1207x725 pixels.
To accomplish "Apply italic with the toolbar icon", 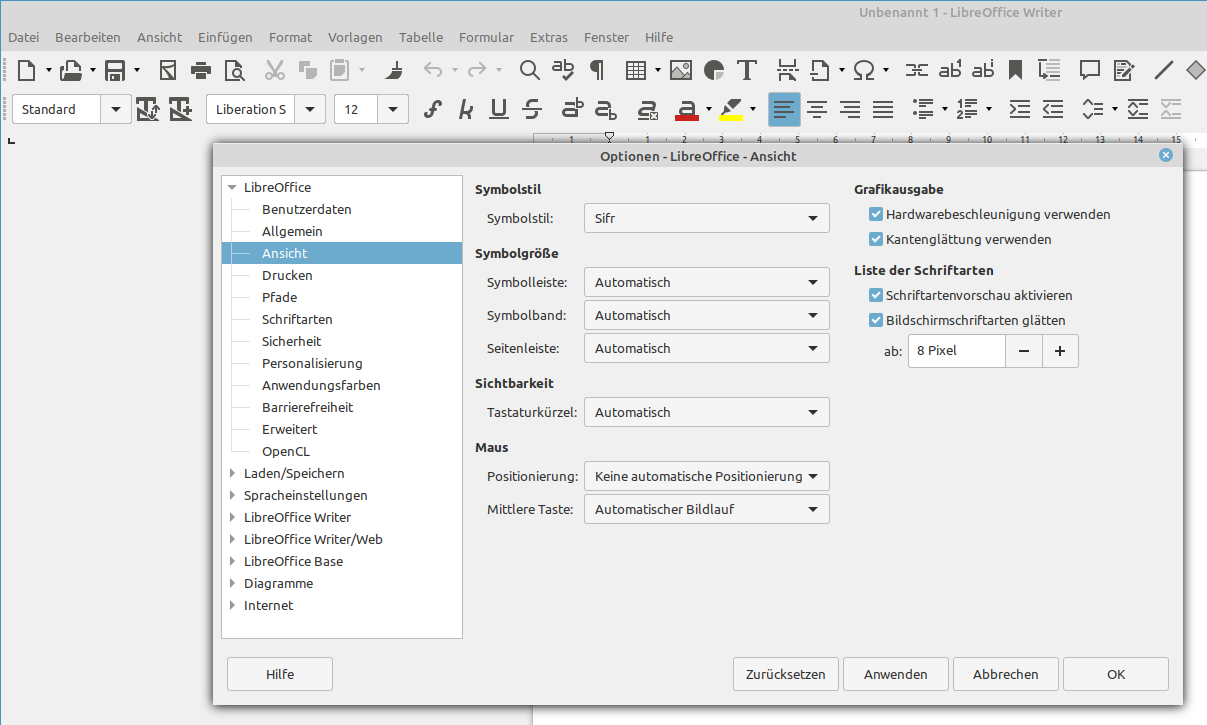I will pos(466,109).
